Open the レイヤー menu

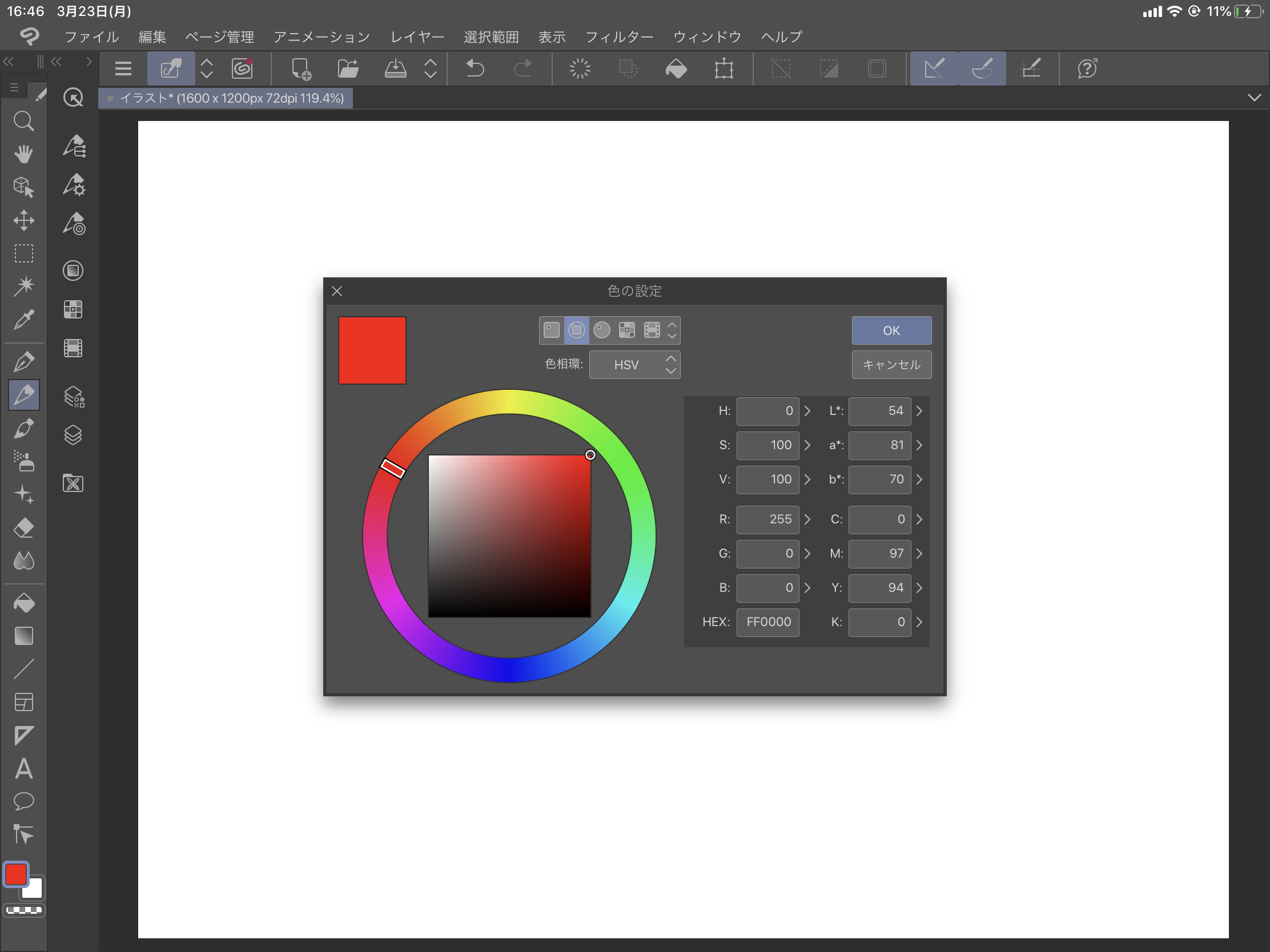tap(417, 37)
